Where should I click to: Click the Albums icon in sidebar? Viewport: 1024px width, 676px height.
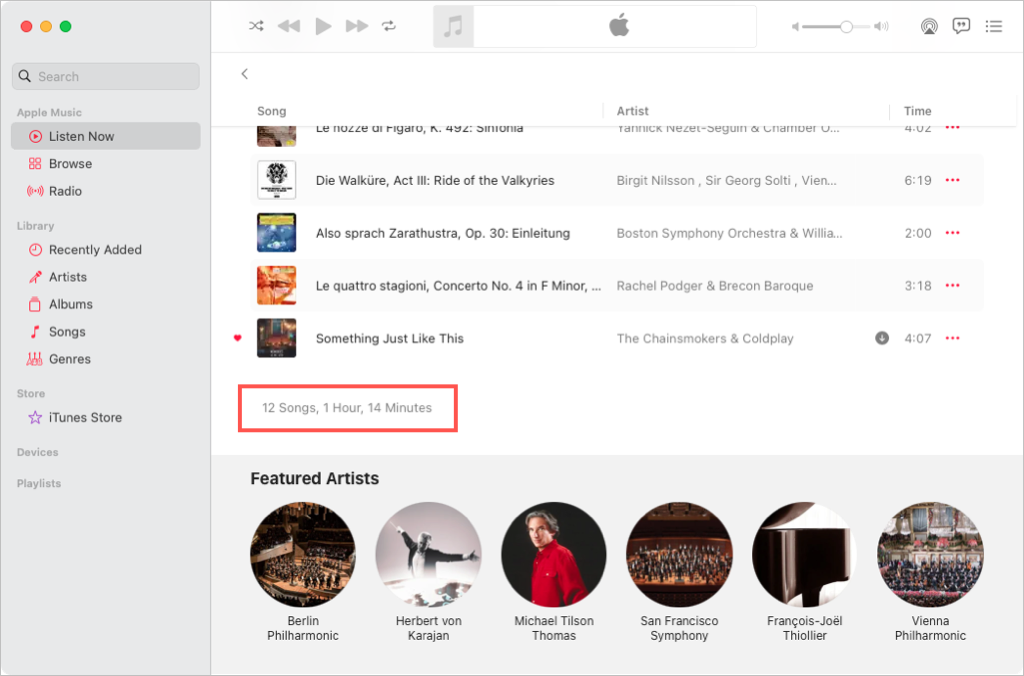point(35,304)
